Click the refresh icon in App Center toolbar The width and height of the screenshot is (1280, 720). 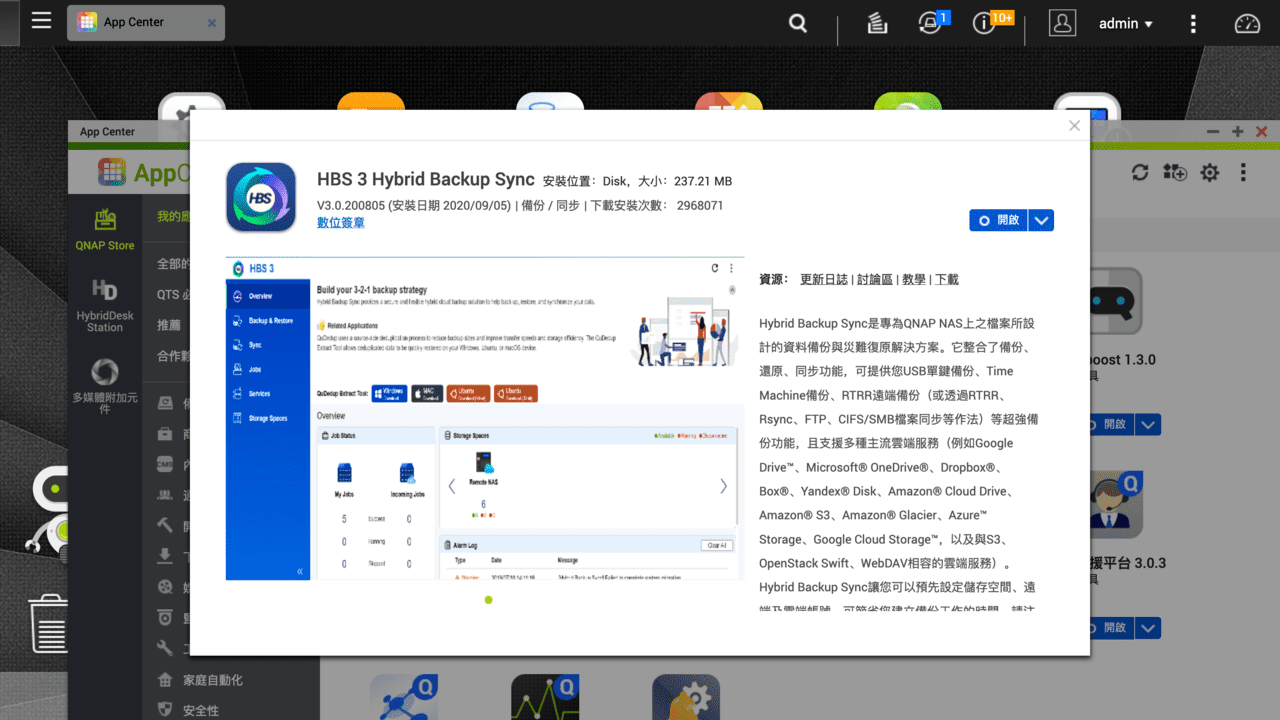point(1140,172)
